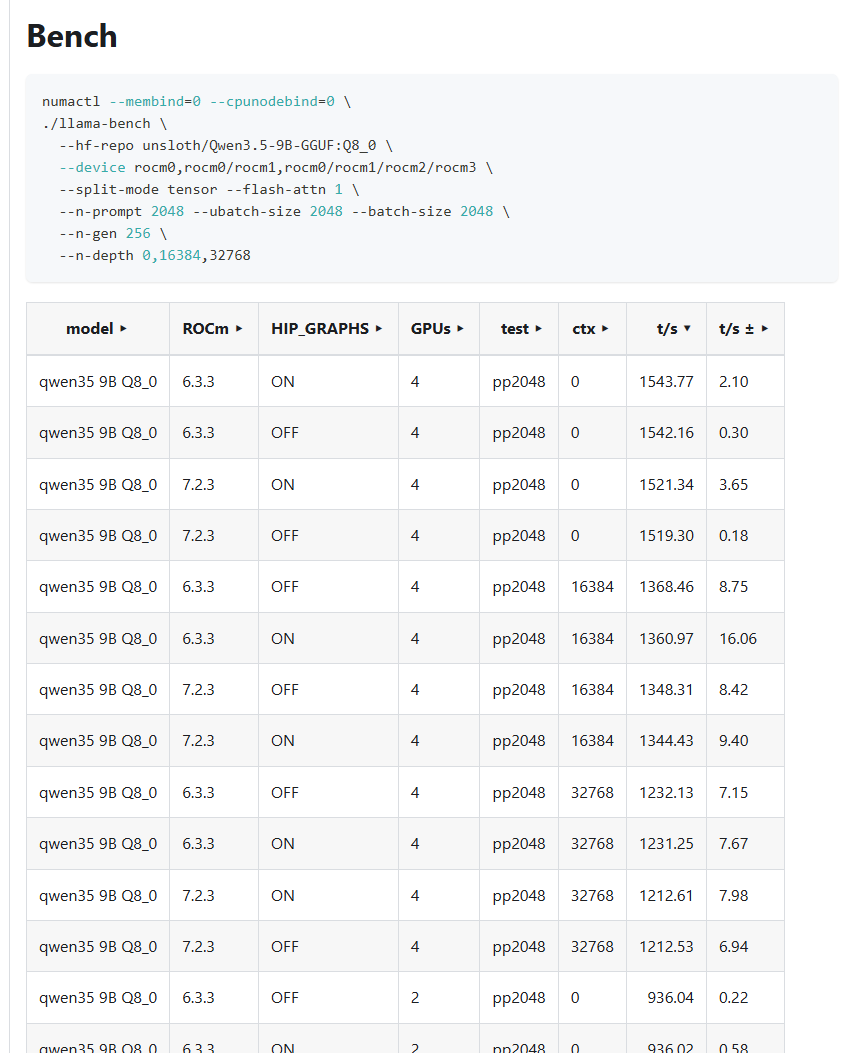This screenshot has width=863, height=1053.
Task: Click the t/s value 1519.30
Action: pos(666,535)
